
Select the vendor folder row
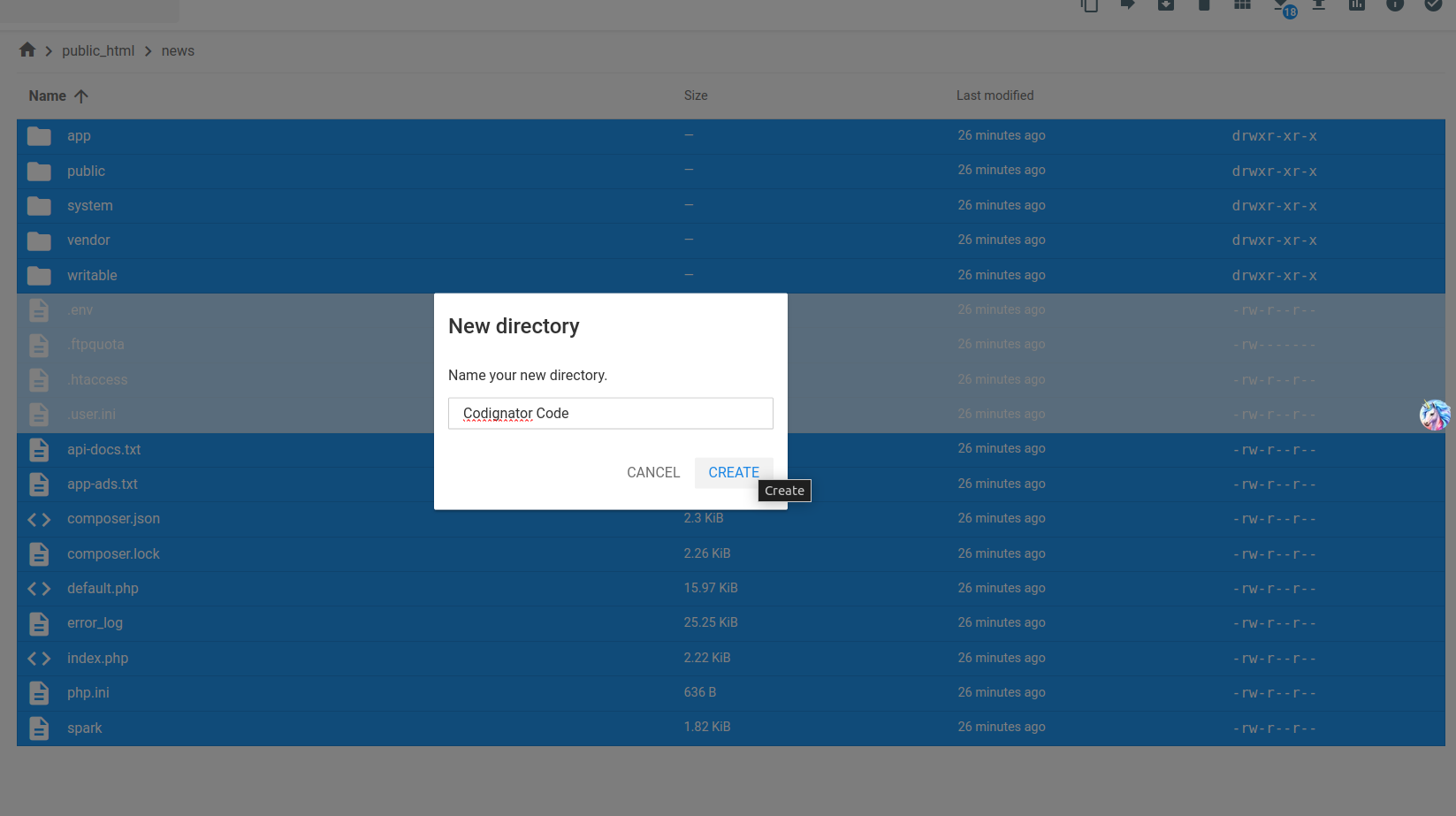pyautogui.click(x=88, y=240)
